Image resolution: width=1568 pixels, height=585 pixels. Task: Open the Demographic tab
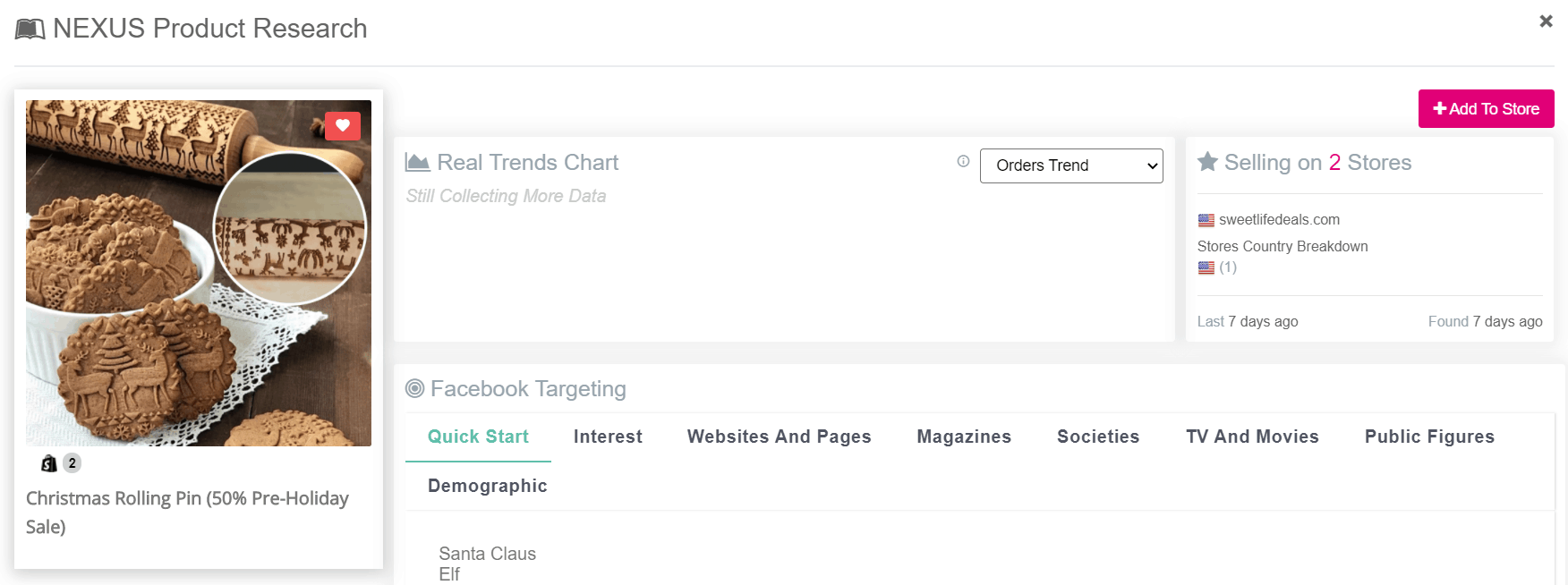tap(488, 485)
